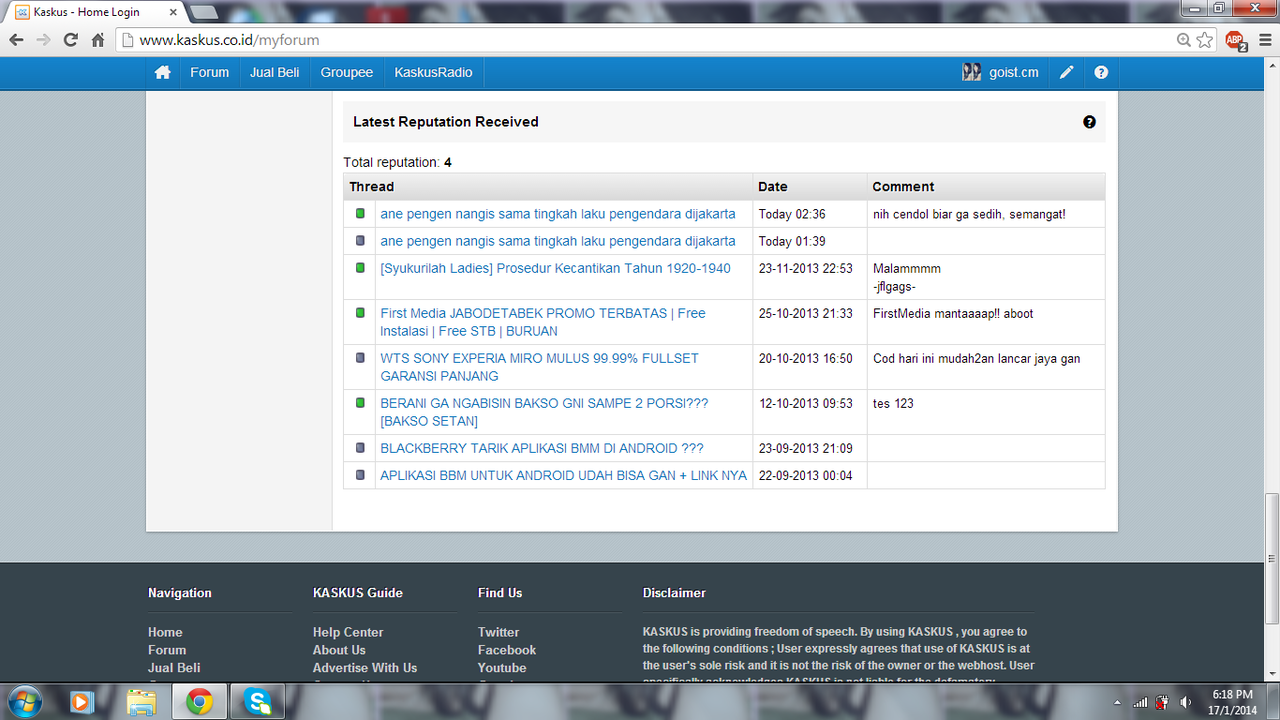This screenshot has height=720, width=1280.
Task: Open the File Explorer taskbar icon
Action: (141, 702)
